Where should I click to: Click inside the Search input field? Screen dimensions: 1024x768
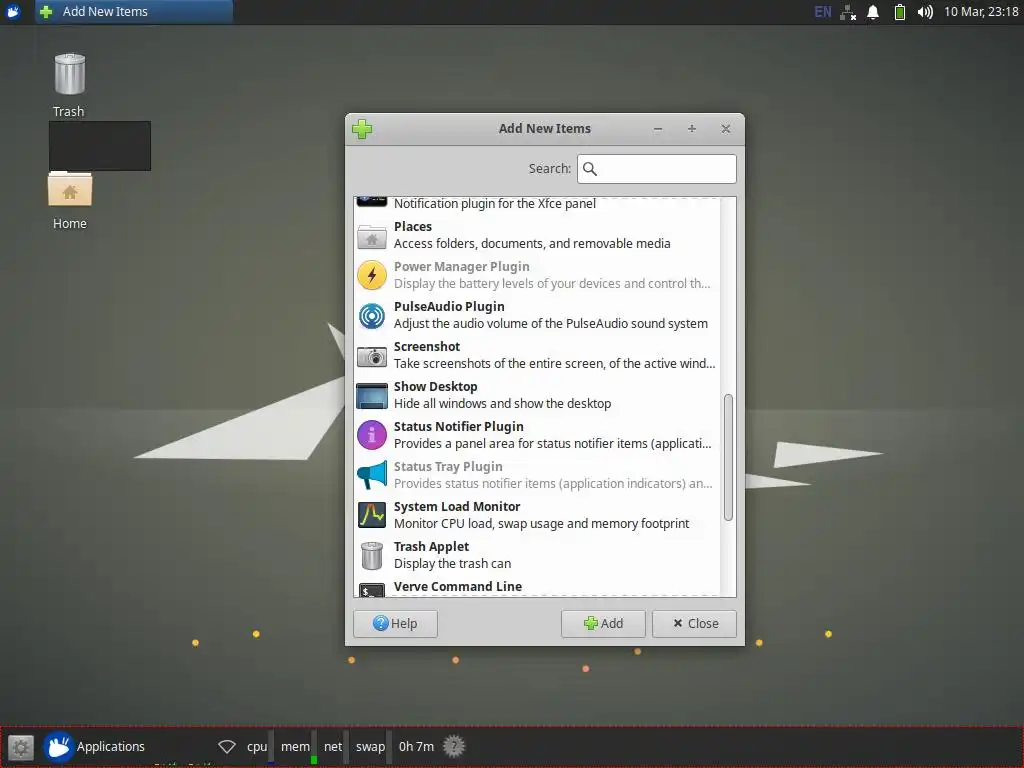(x=656, y=169)
